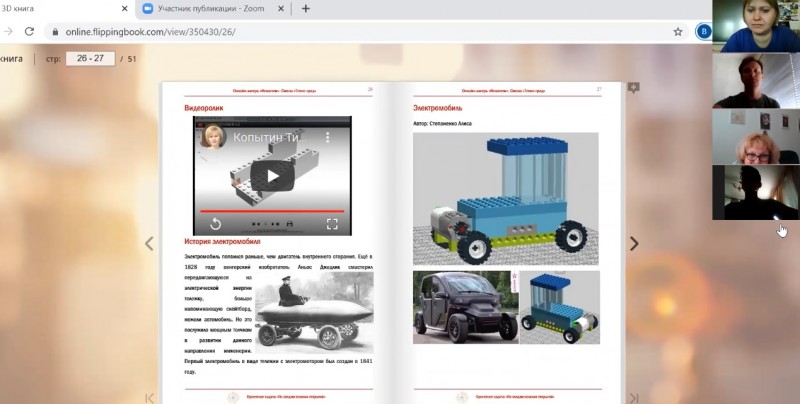Select the top Zoom participant video tile
The height and width of the screenshot is (404, 800).
pyautogui.click(x=755, y=27)
